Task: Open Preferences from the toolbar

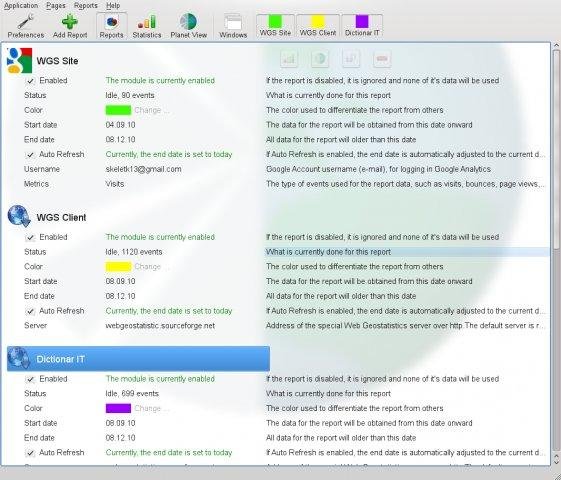Action: (x=26, y=26)
